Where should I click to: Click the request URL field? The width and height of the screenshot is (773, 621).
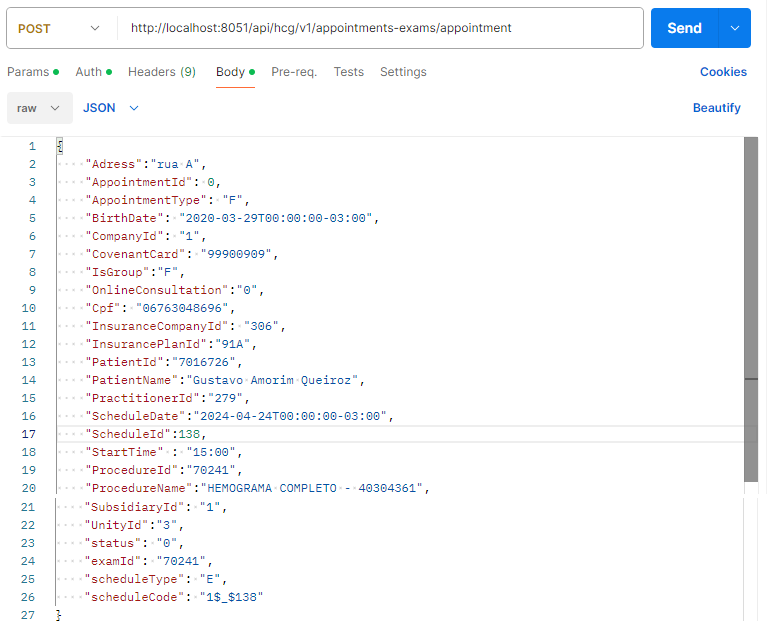pyautogui.click(x=378, y=28)
